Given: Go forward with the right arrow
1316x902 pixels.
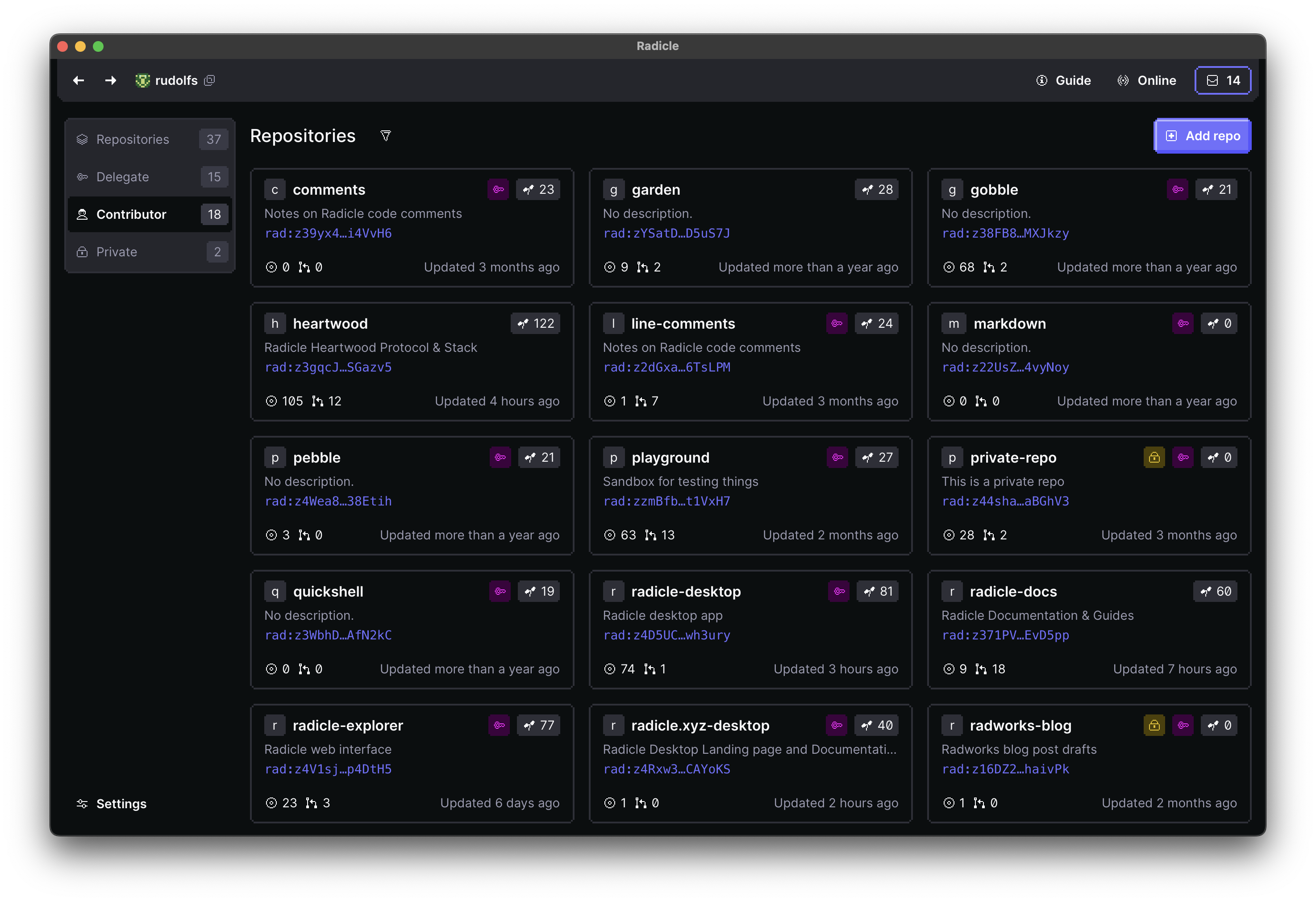Looking at the screenshot, I should tap(110, 80).
